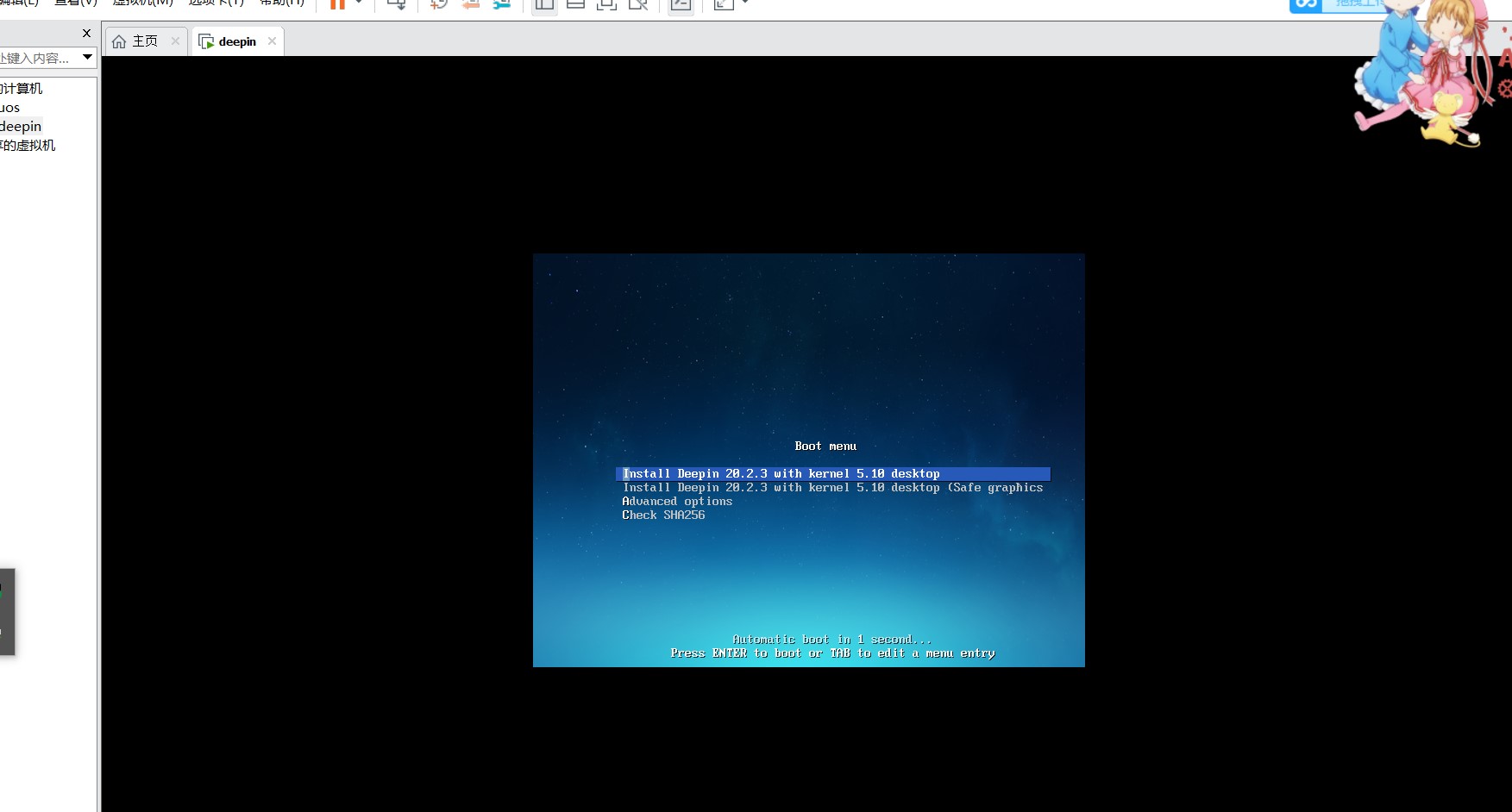Click the running VM icon on deepin tab

207,41
